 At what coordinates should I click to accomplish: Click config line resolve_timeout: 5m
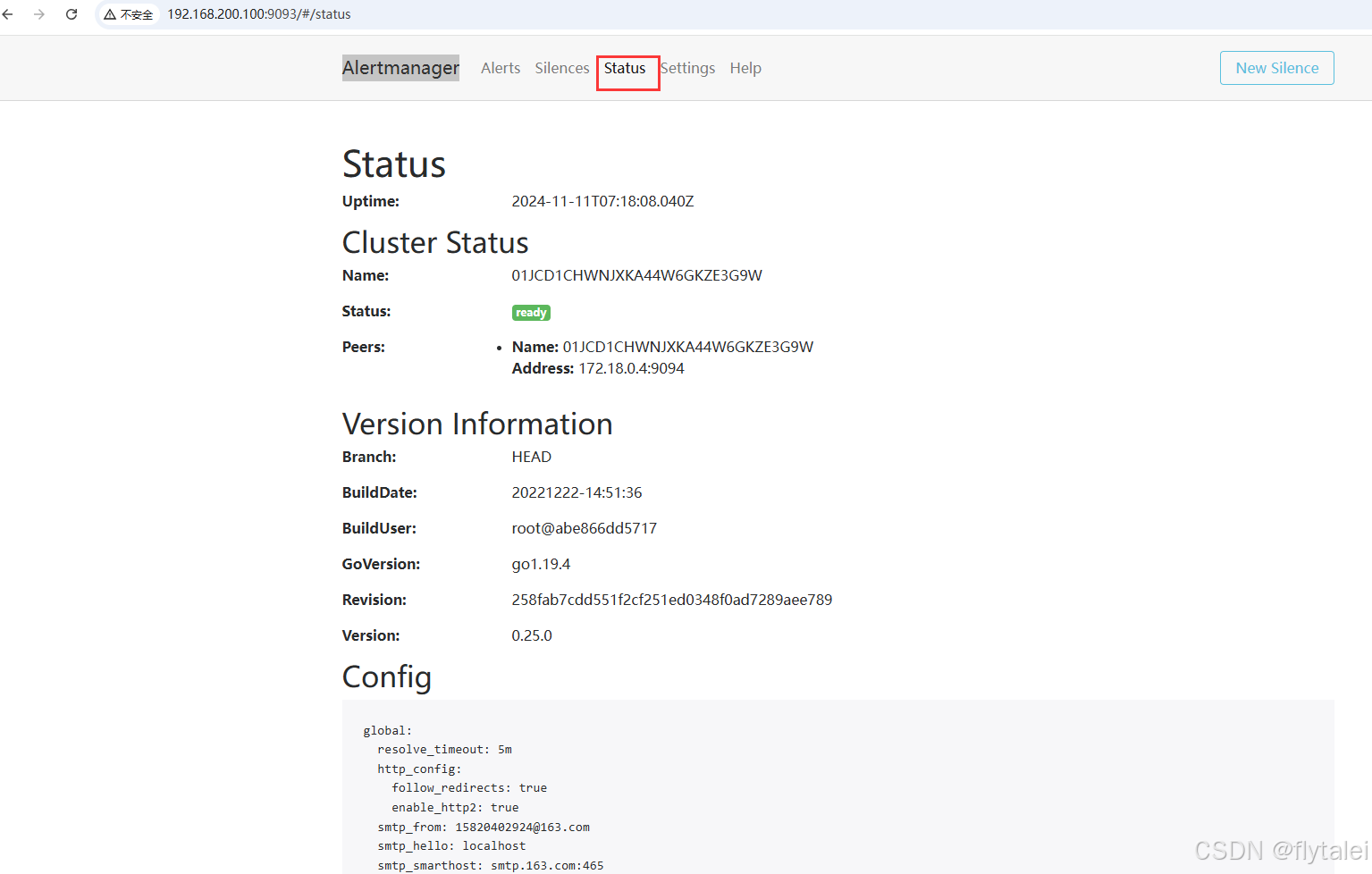[444, 750]
